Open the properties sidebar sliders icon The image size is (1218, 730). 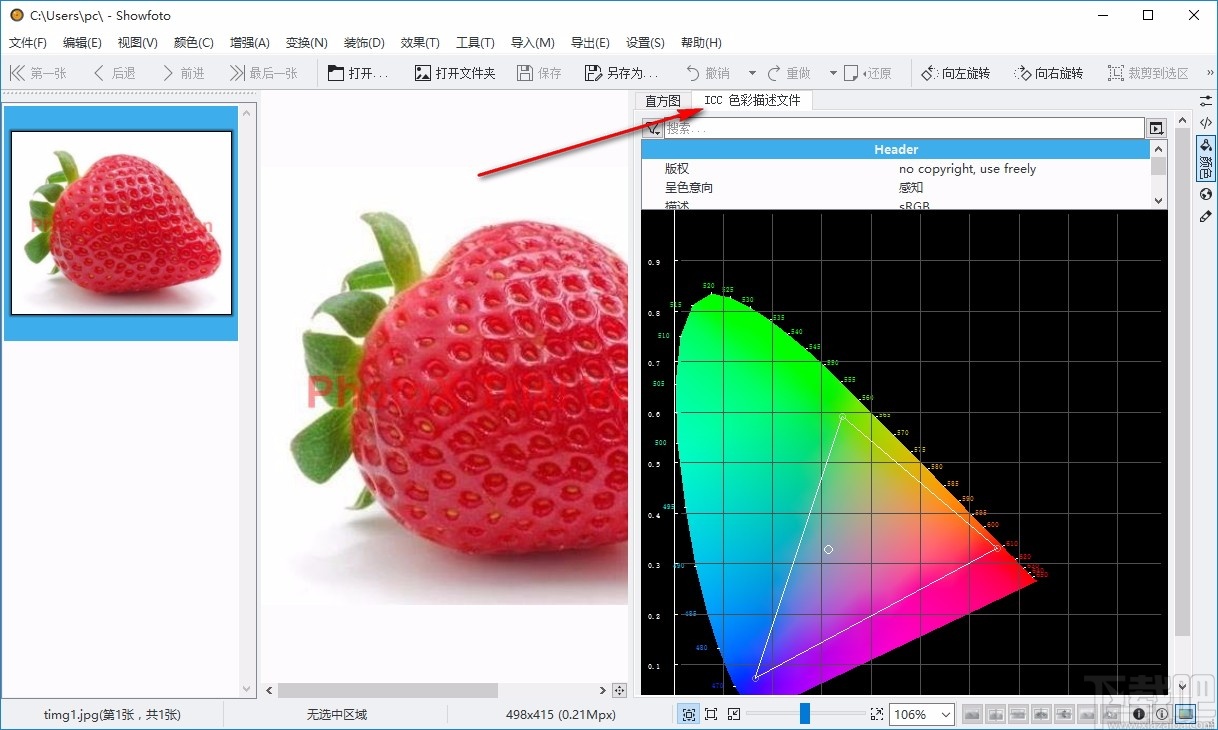pyautogui.click(x=1206, y=102)
